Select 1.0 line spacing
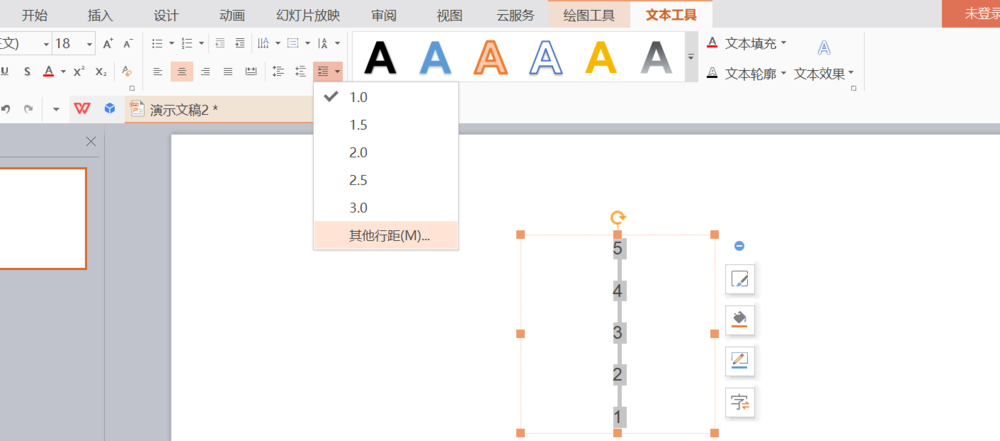 [x=386, y=97]
